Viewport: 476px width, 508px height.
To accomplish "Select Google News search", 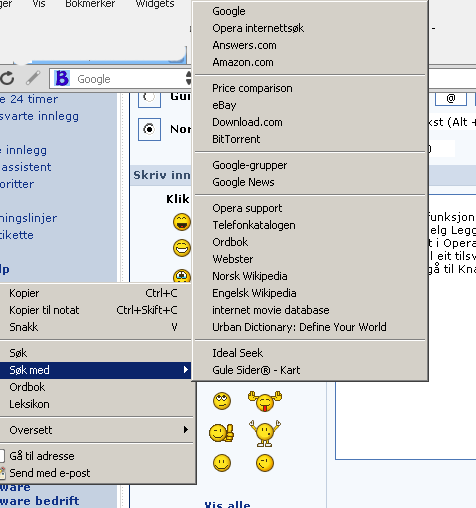I will pyautogui.click(x=310, y=182).
